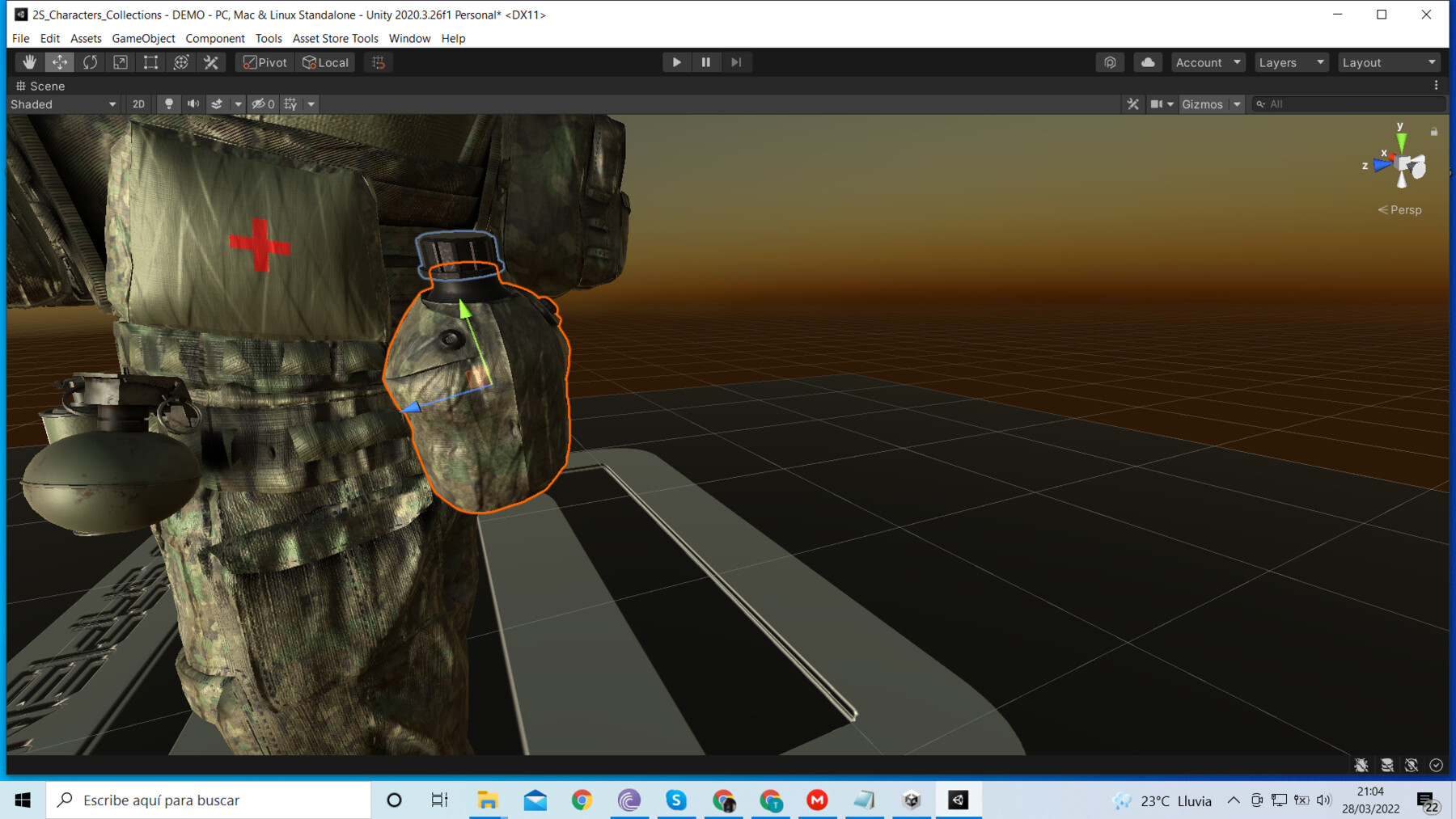
Task: Toggle scene grid visibility
Action: point(290,104)
